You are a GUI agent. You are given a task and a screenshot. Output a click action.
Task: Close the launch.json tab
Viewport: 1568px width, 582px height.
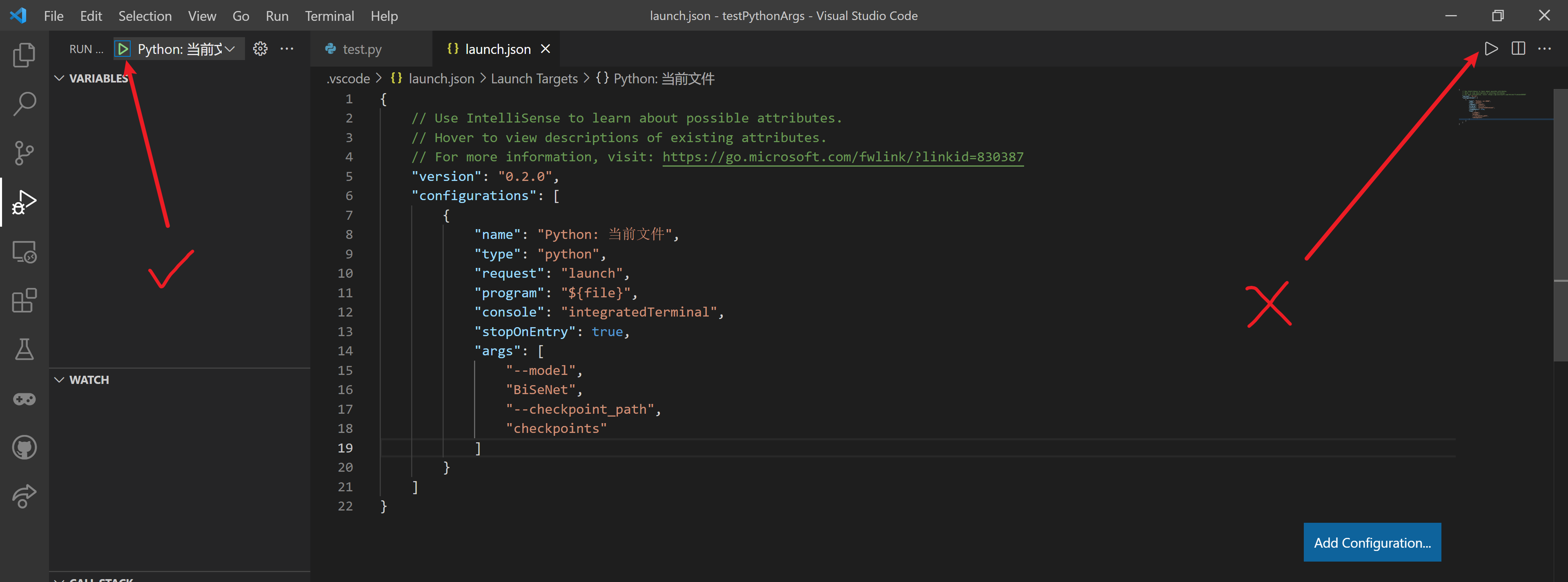tap(546, 49)
